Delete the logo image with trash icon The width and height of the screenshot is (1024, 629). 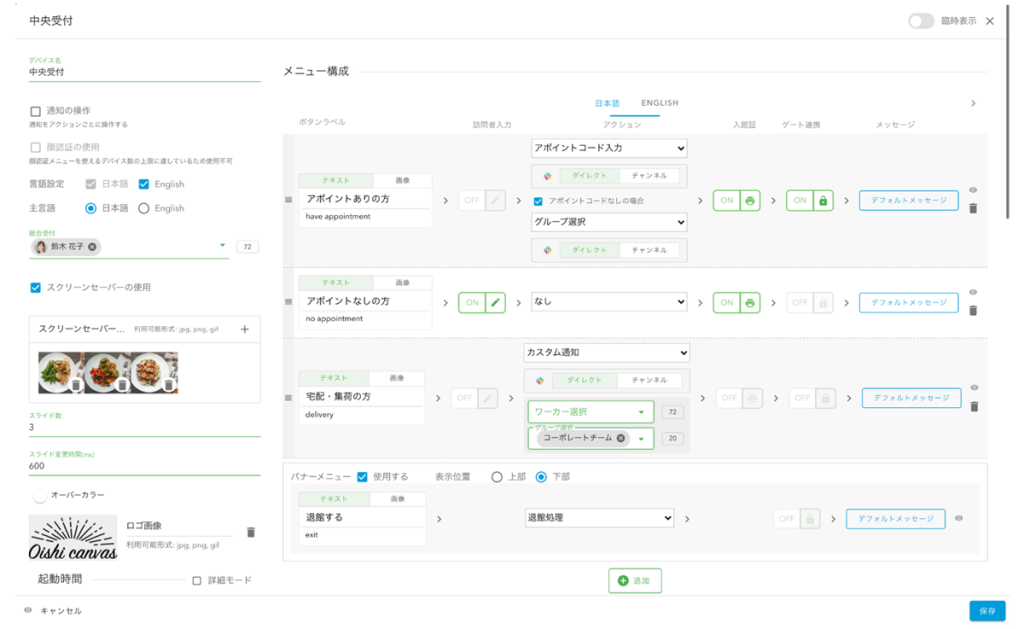[251, 533]
